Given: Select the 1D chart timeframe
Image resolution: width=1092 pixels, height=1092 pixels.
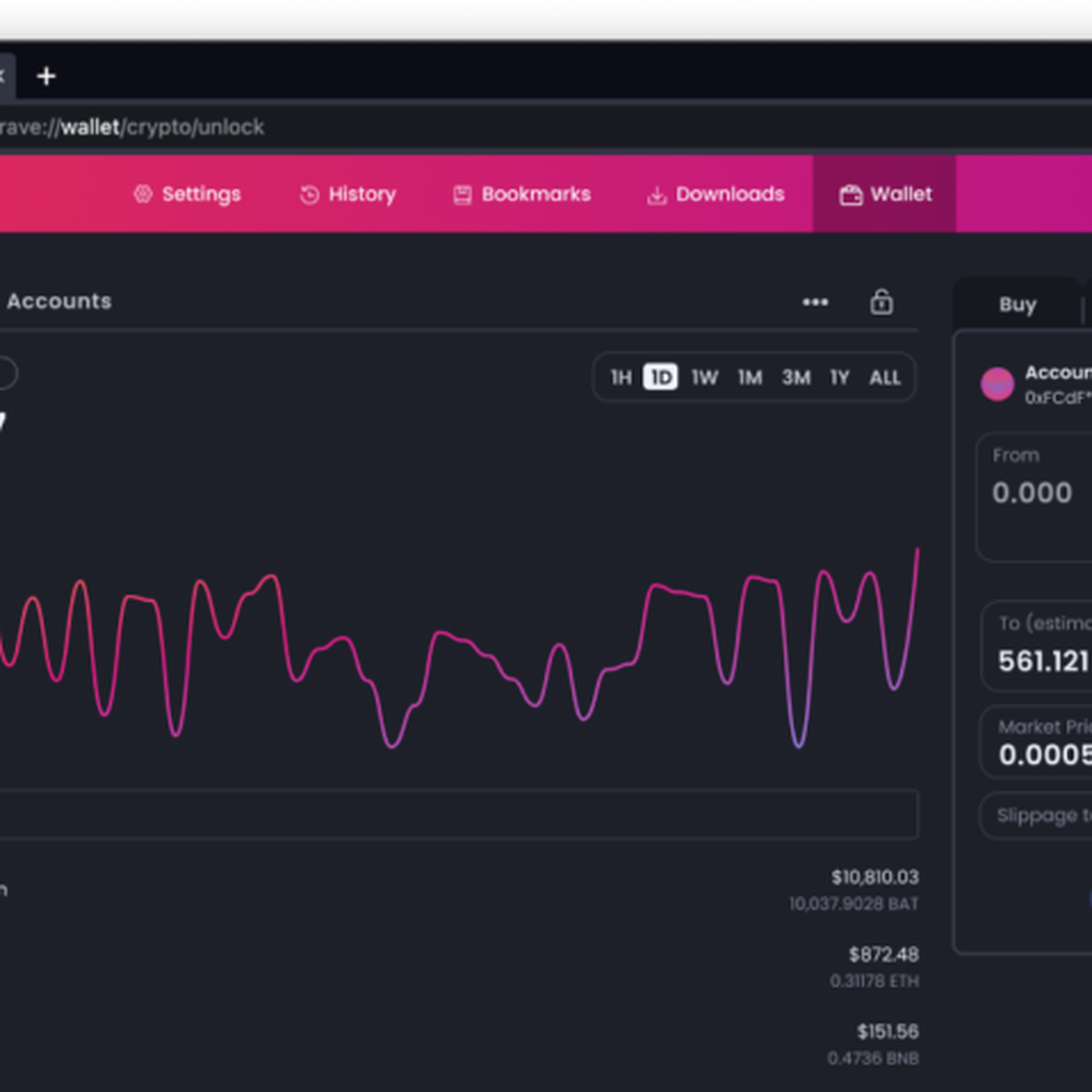Looking at the screenshot, I should [x=661, y=378].
